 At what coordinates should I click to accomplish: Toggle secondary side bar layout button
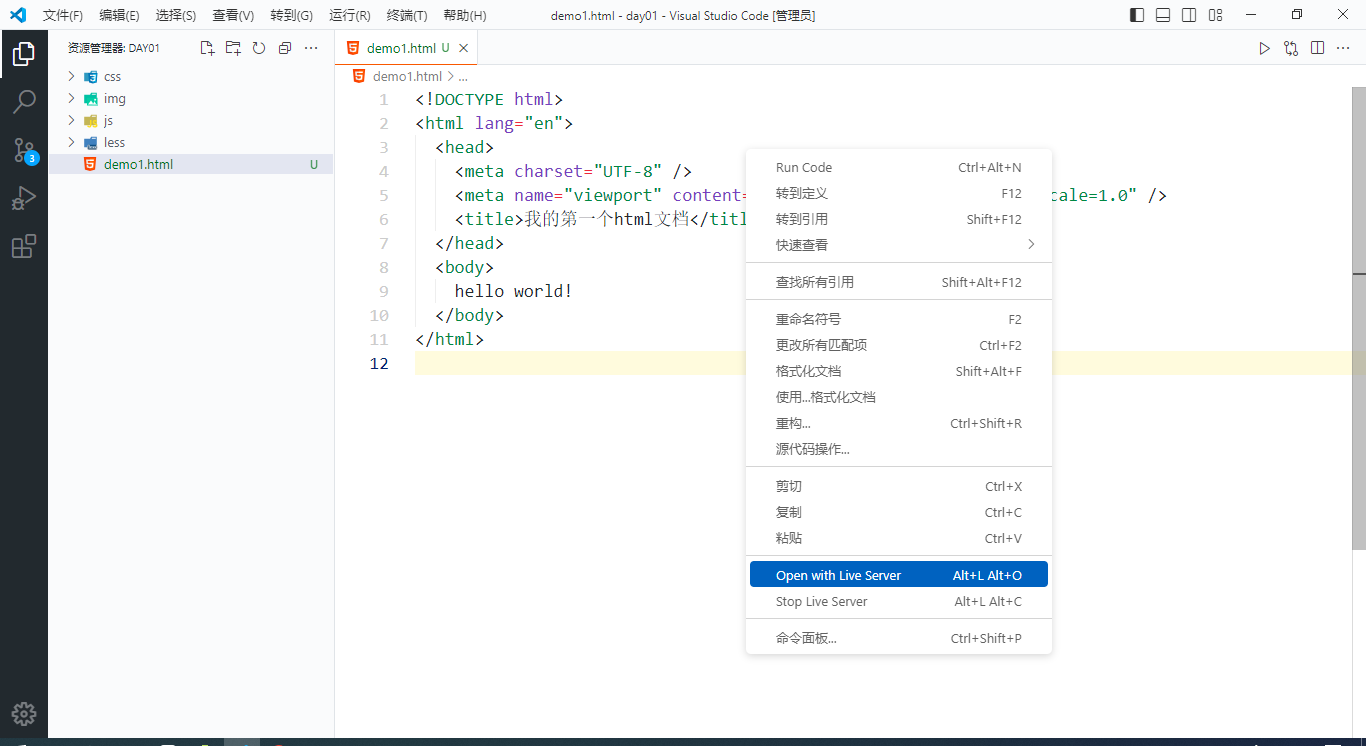(1189, 15)
